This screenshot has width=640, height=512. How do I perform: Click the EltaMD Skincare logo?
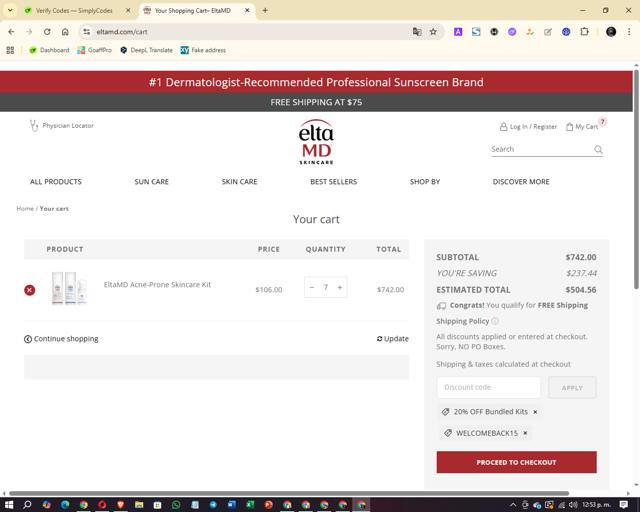point(316,142)
